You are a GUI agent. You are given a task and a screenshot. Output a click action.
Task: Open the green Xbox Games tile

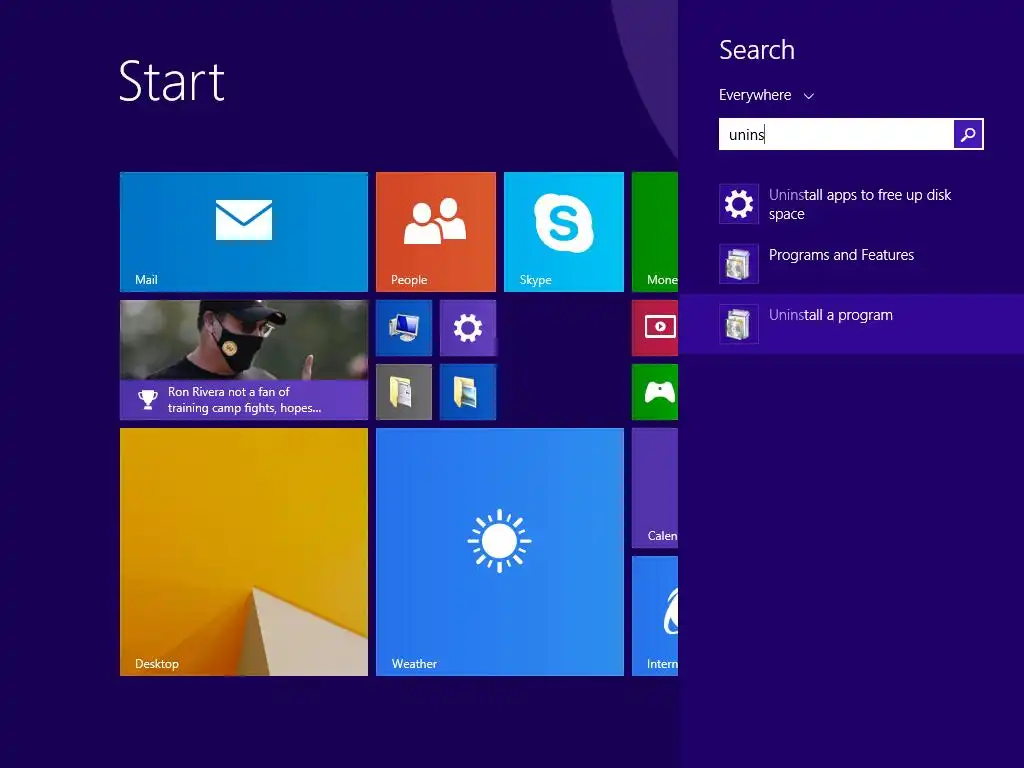(655, 392)
